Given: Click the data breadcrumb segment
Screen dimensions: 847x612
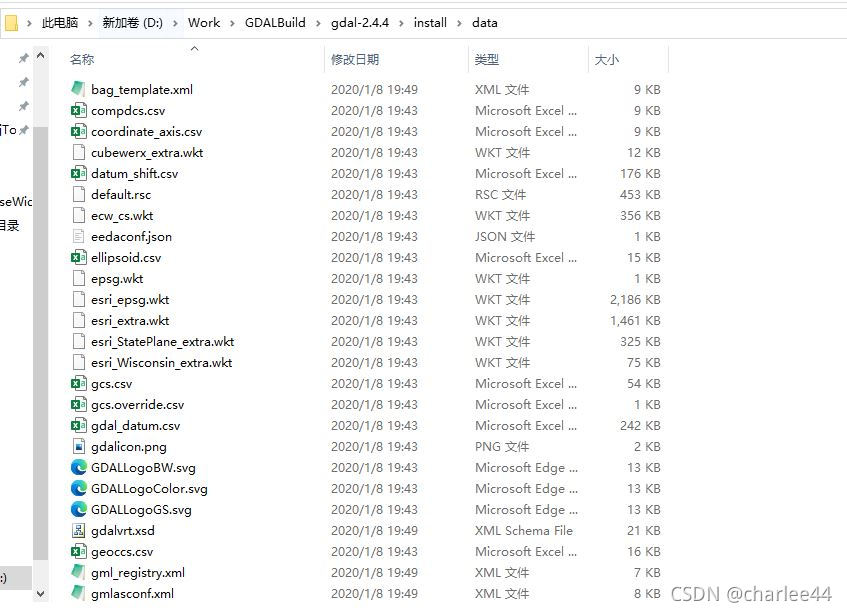Looking at the screenshot, I should tap(485, 23).
